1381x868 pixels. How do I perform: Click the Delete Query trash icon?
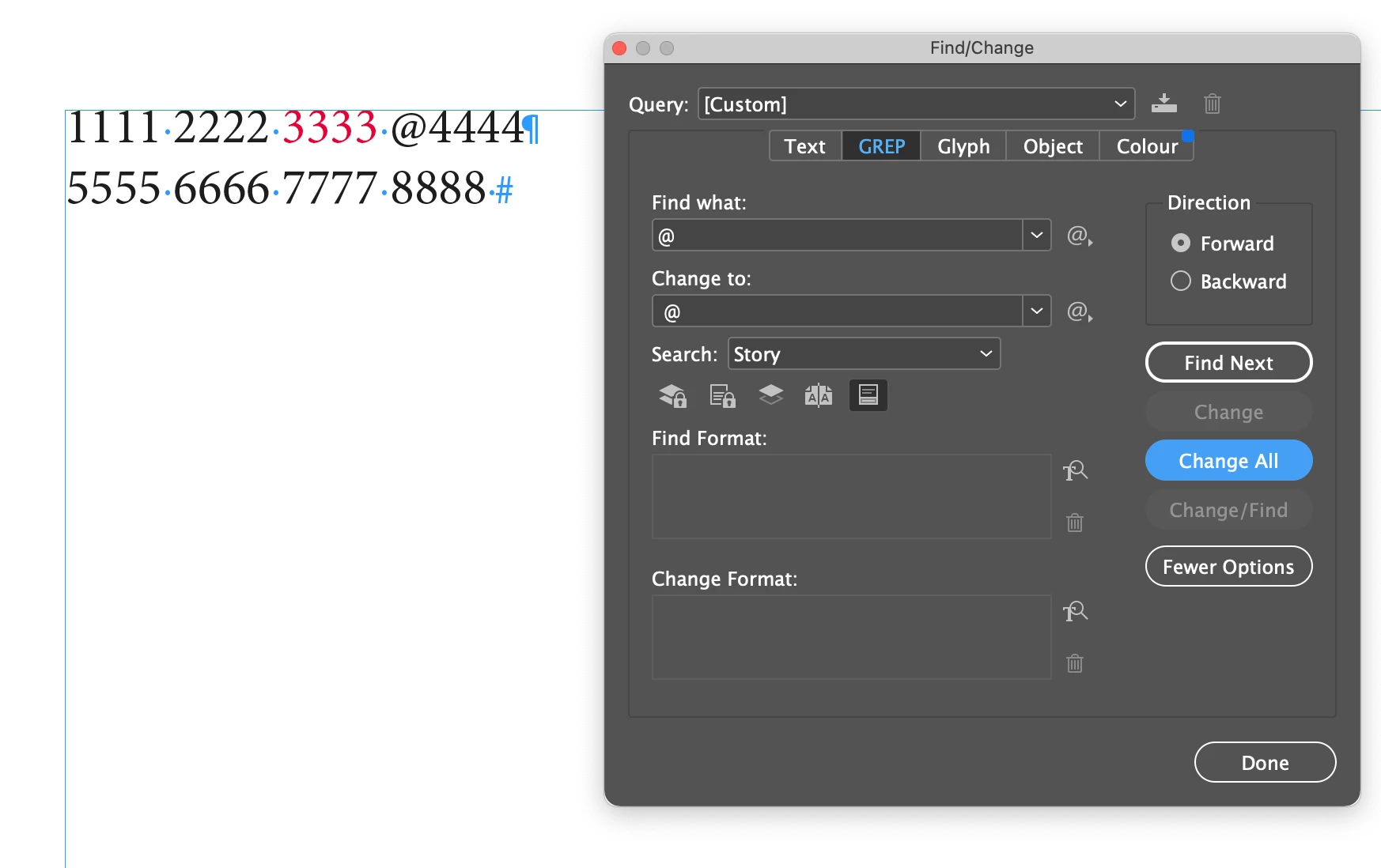coord(1213,104)
